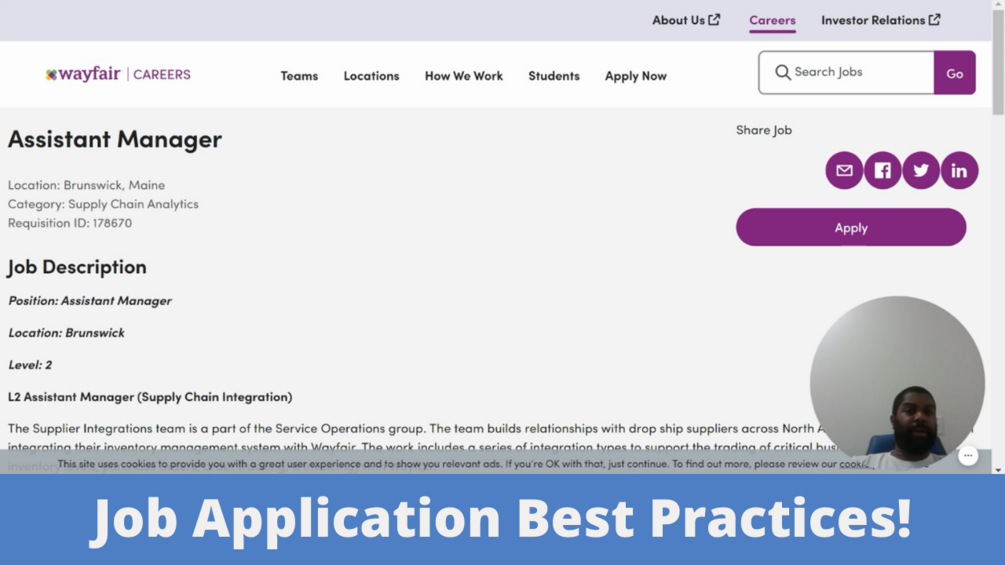Click 'Position: Assistant Manager' line
Image resolution: width=1005 pixels, height=565 pixels.
90,300
